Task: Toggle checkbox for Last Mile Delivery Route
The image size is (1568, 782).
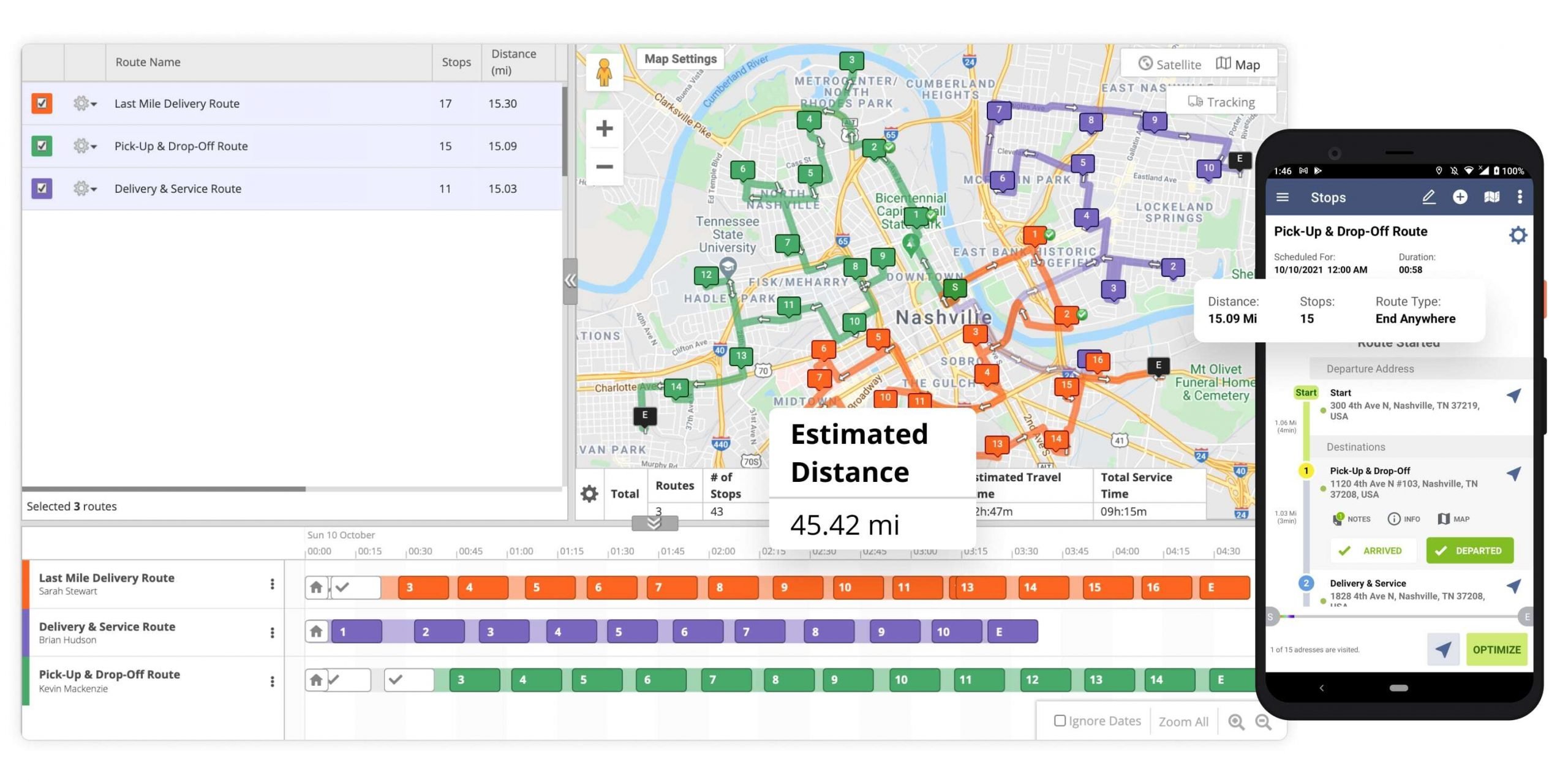Action: point(41,102)
